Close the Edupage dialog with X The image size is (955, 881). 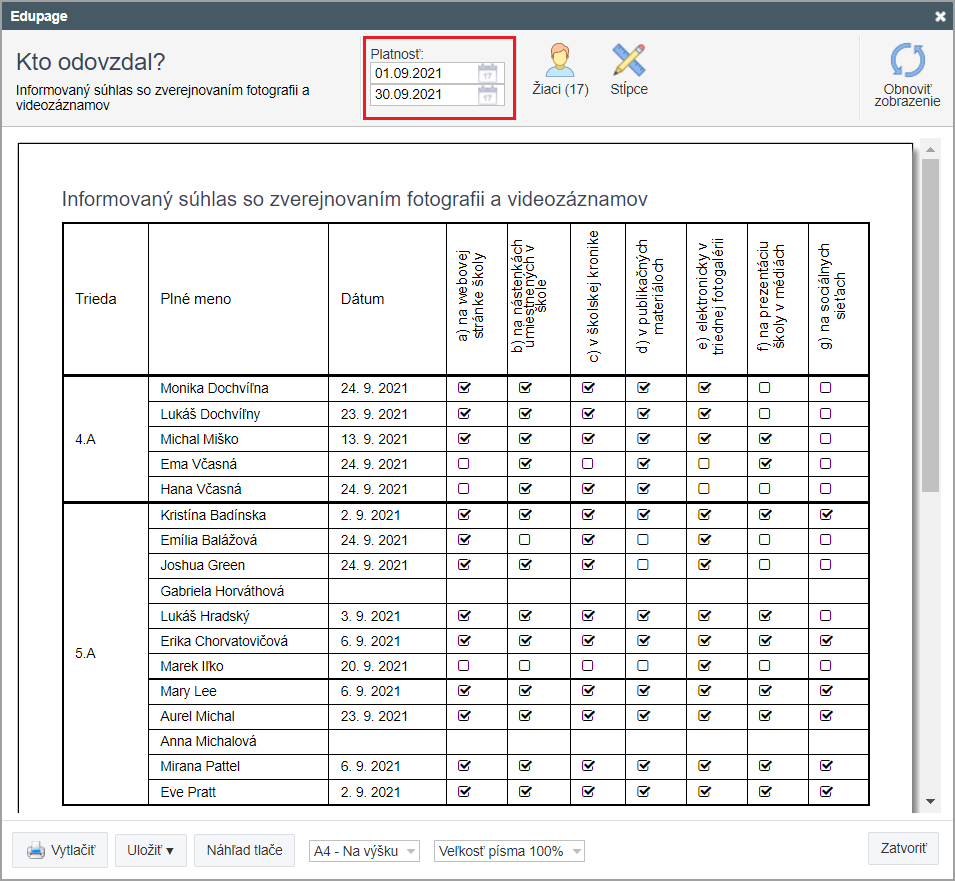[940, 16]
